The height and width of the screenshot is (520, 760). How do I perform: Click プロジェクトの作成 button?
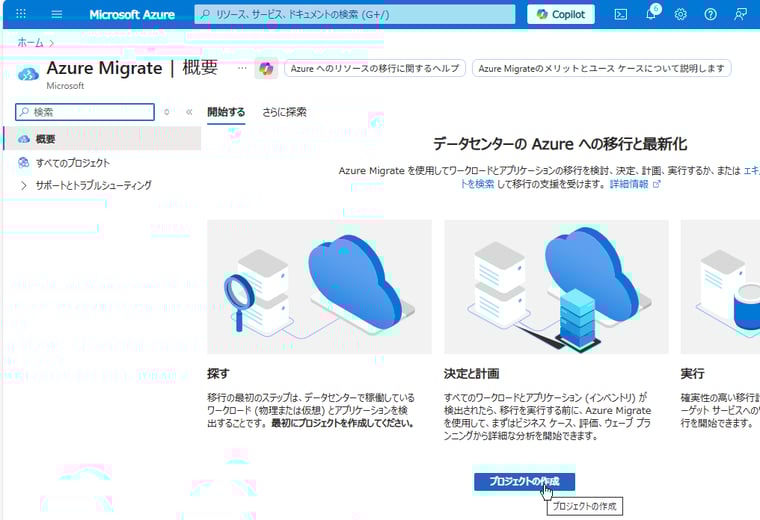click(x=524, y=481)
